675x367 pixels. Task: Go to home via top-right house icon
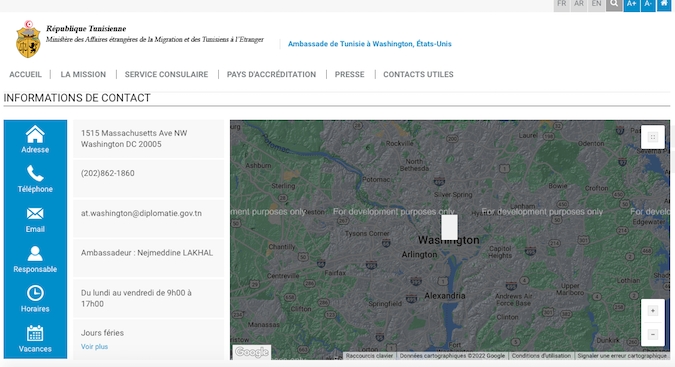pos(664,4)
